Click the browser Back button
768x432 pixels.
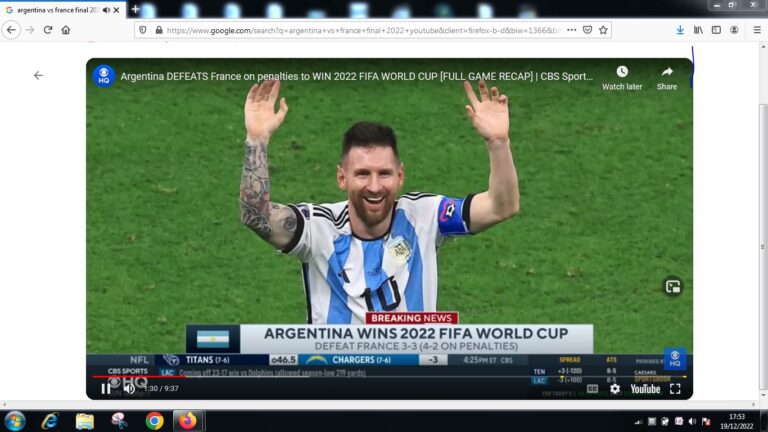pyautogui.click(x=11, y=30)
